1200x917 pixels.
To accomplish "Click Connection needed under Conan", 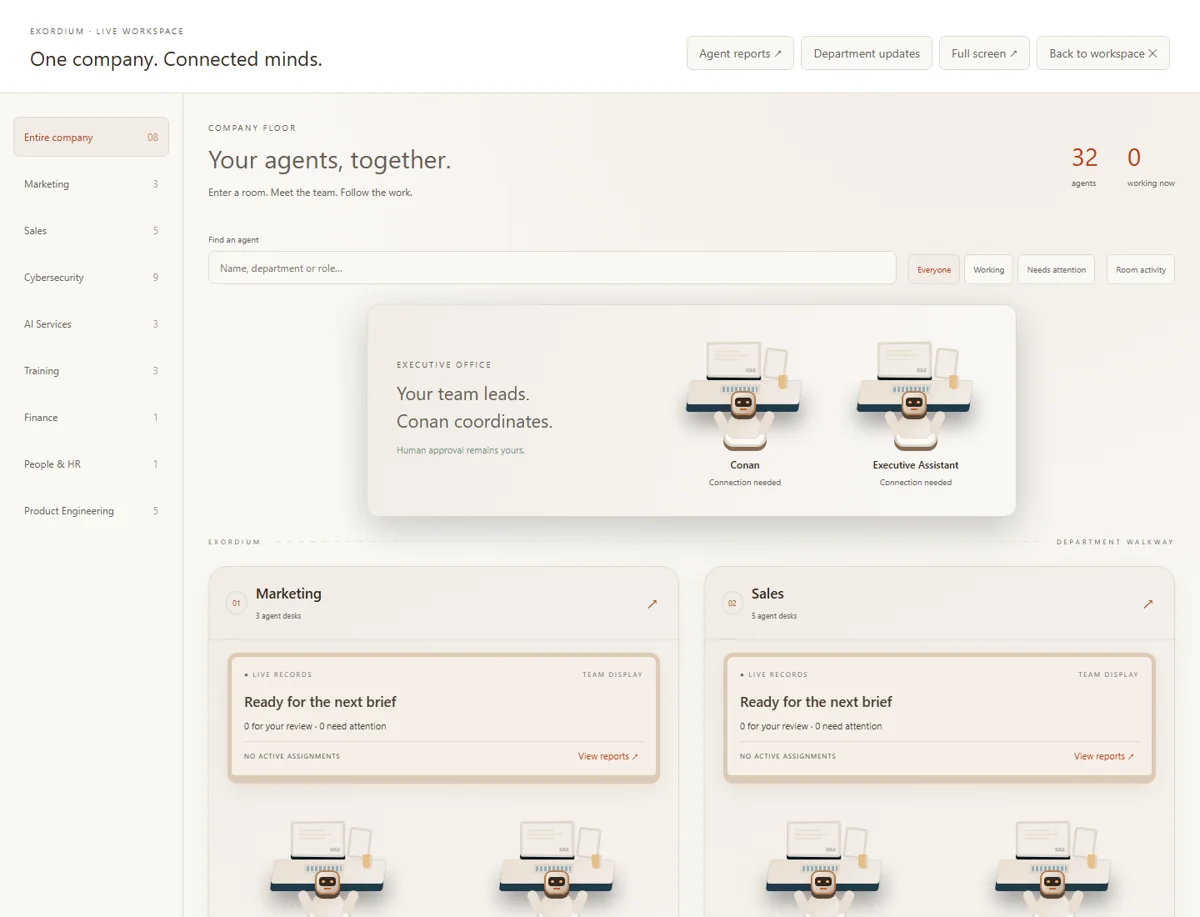I will tap(745, 482).
